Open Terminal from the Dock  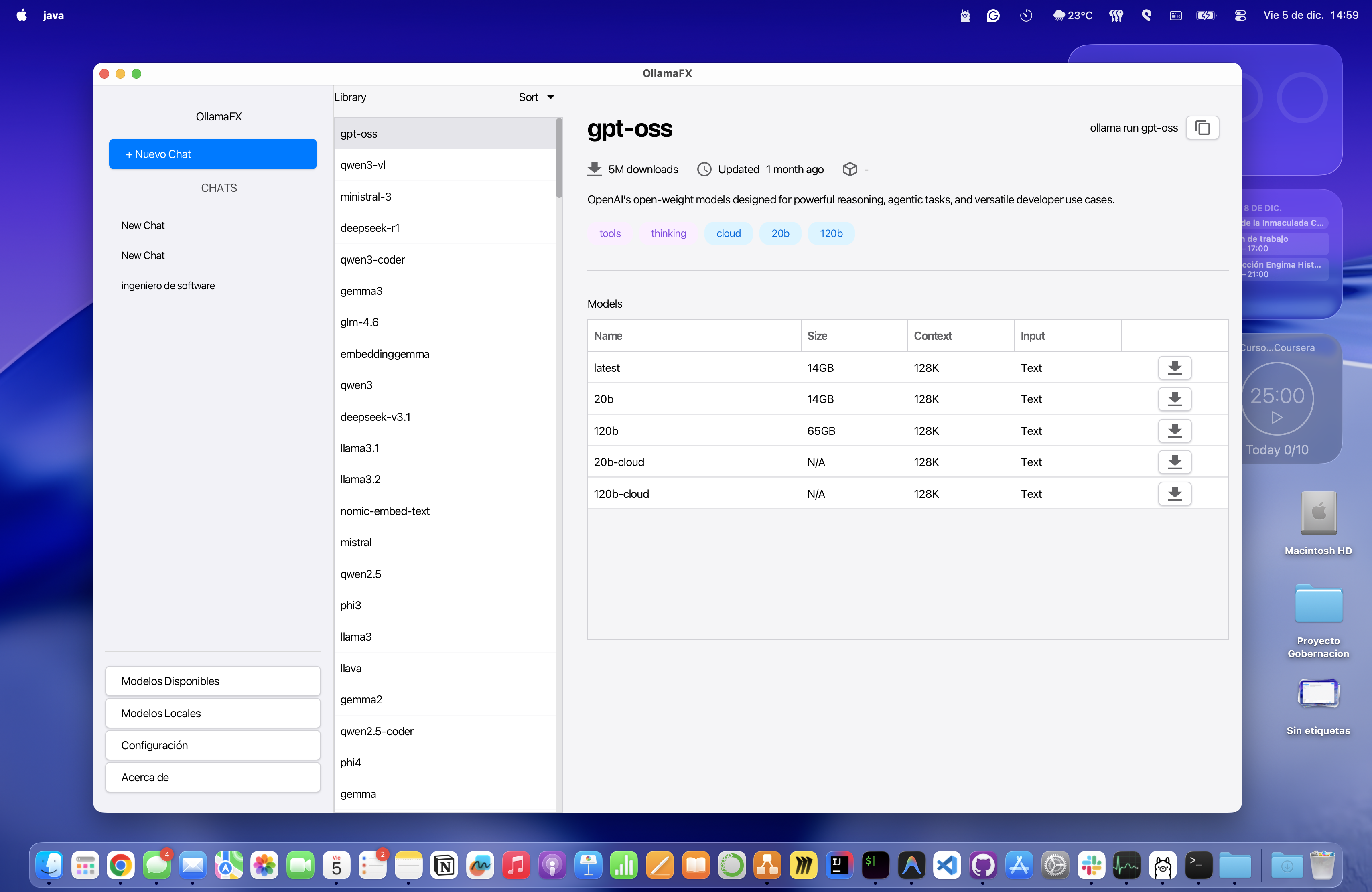click(x=1198, y=865)
